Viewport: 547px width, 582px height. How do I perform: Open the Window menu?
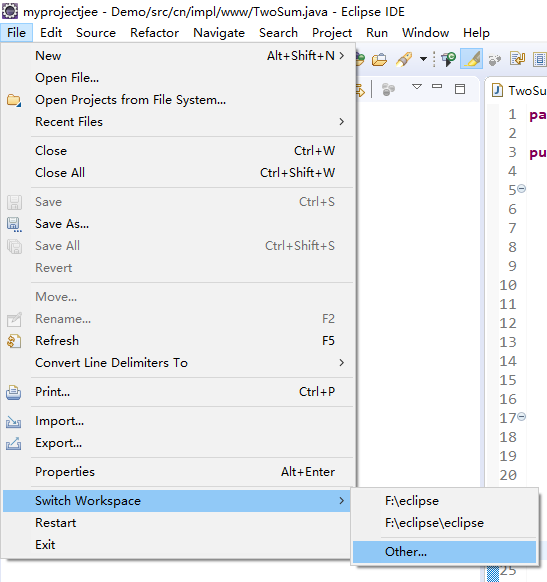[x=425, y=33]
